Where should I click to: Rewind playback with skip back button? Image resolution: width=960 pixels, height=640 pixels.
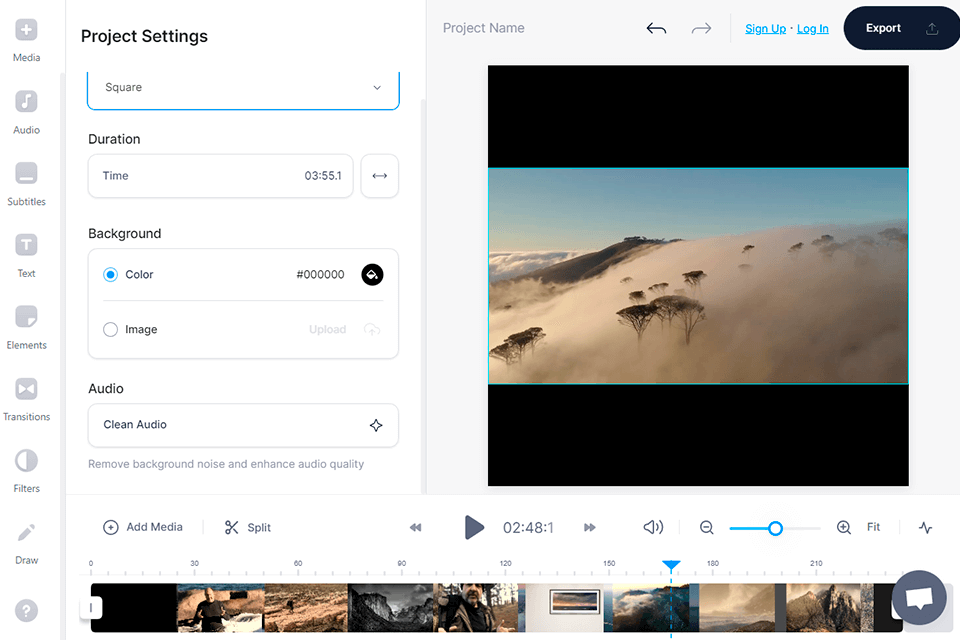[x=416, y=527]
